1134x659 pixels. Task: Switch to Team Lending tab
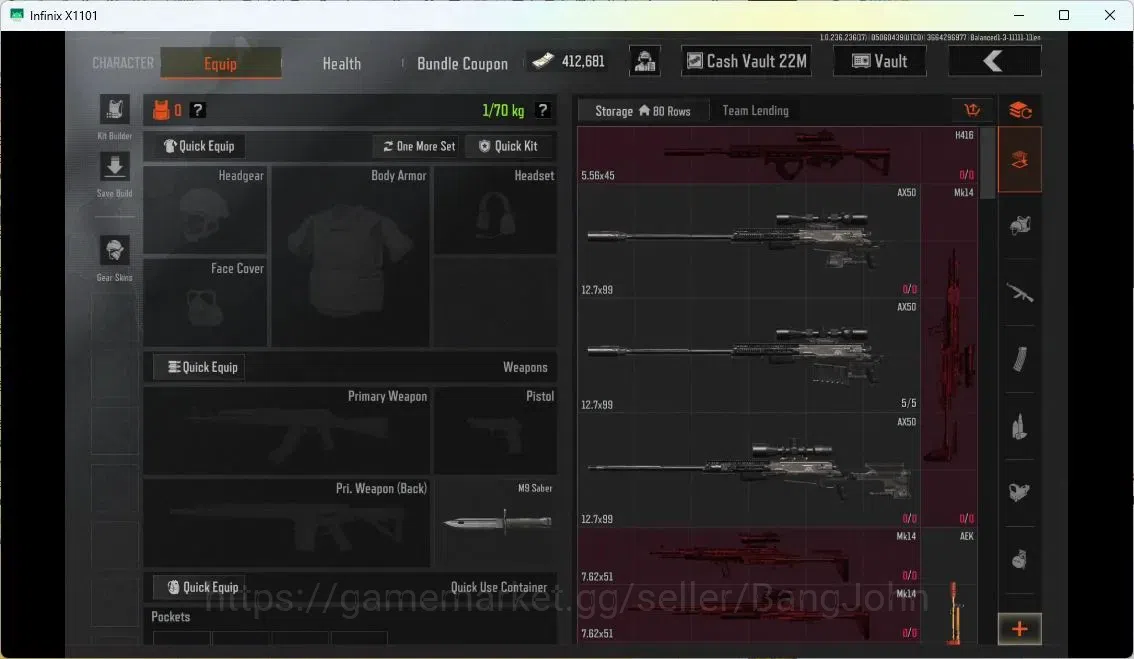point(755,111)
